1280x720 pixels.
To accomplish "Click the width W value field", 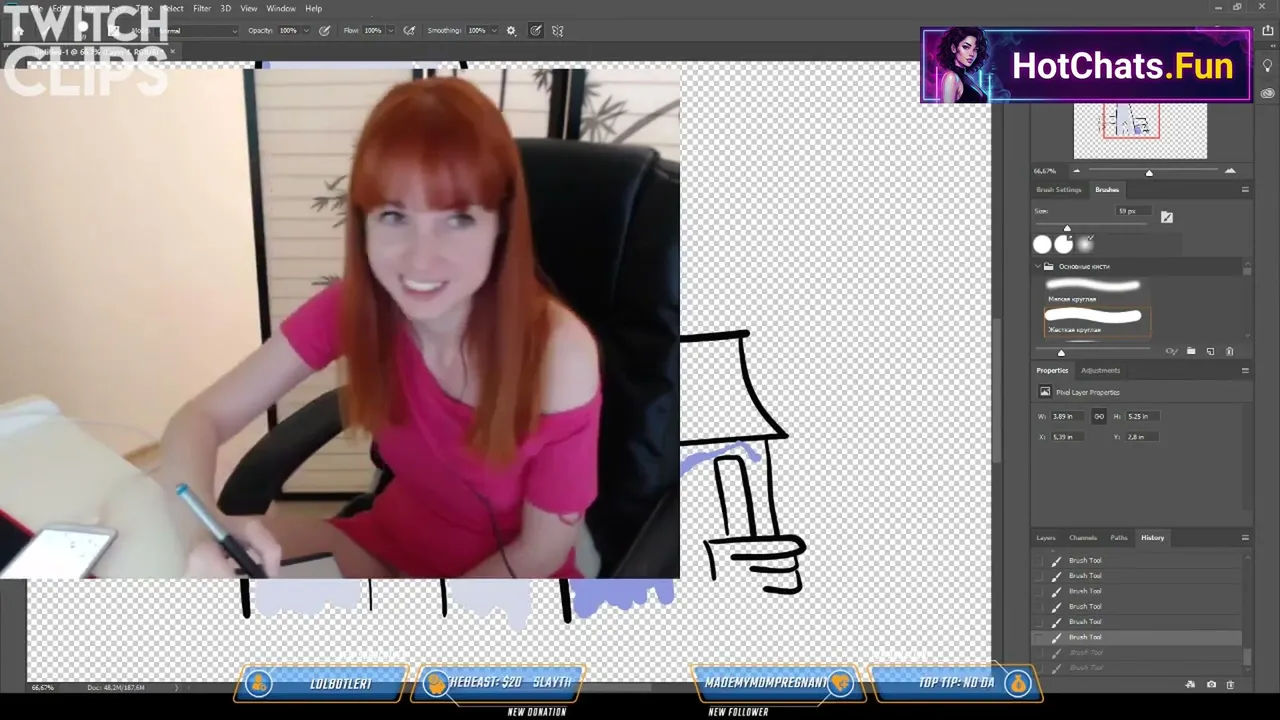I will (1068, 416).
